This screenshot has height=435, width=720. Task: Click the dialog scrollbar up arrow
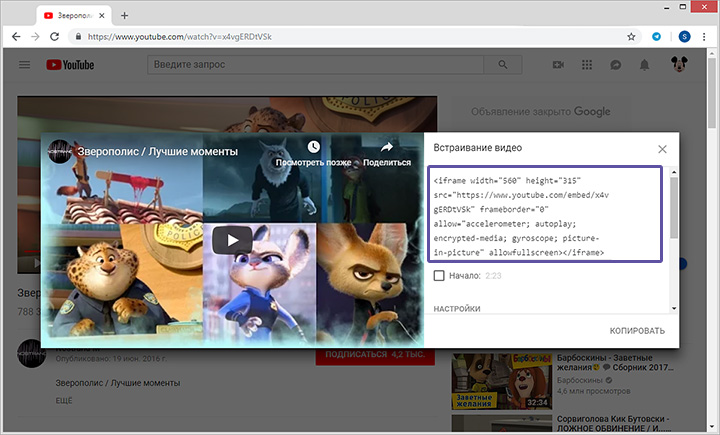click(674, 172)
